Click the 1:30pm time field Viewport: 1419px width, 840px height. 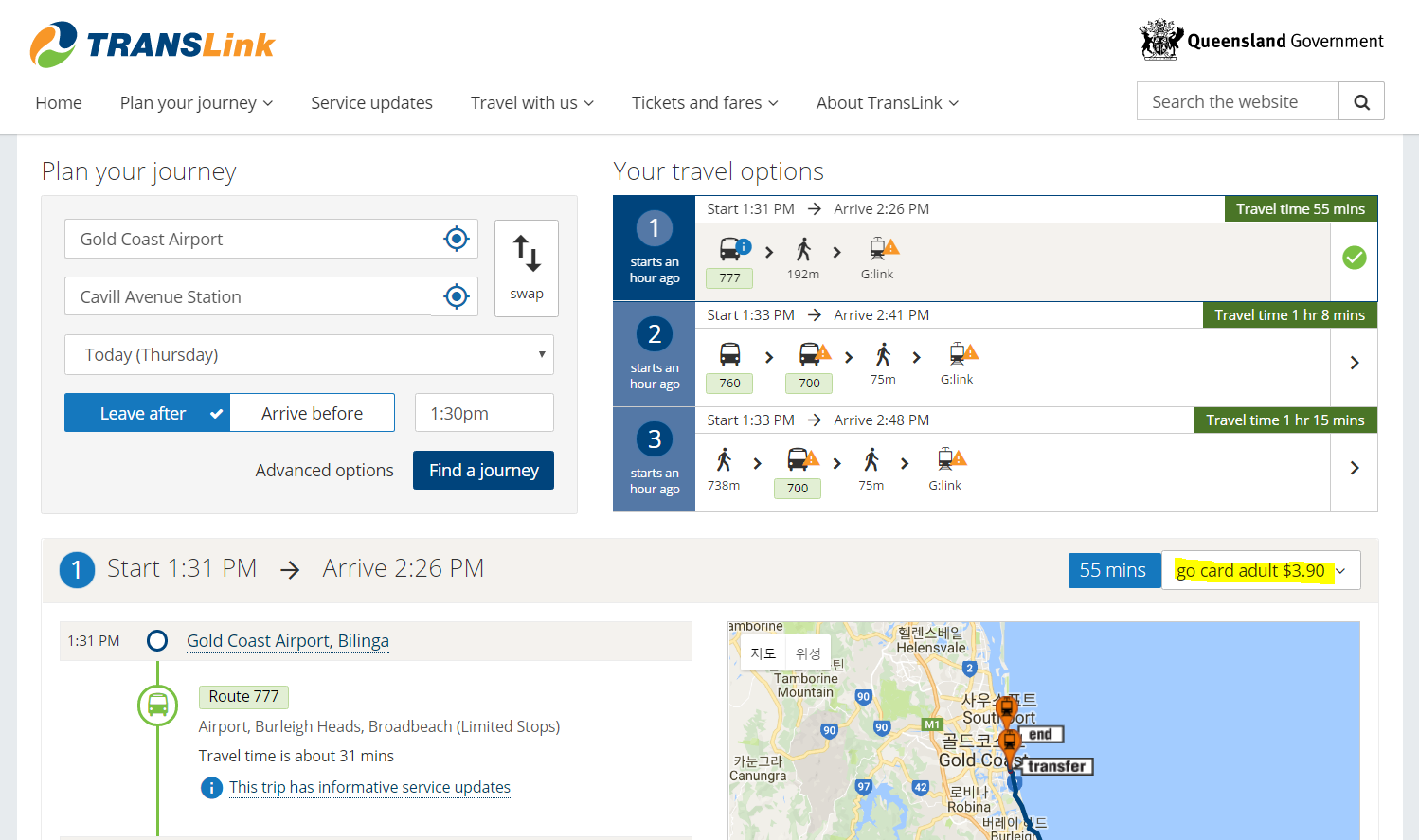pyautogui.click(x=484, y=413)
